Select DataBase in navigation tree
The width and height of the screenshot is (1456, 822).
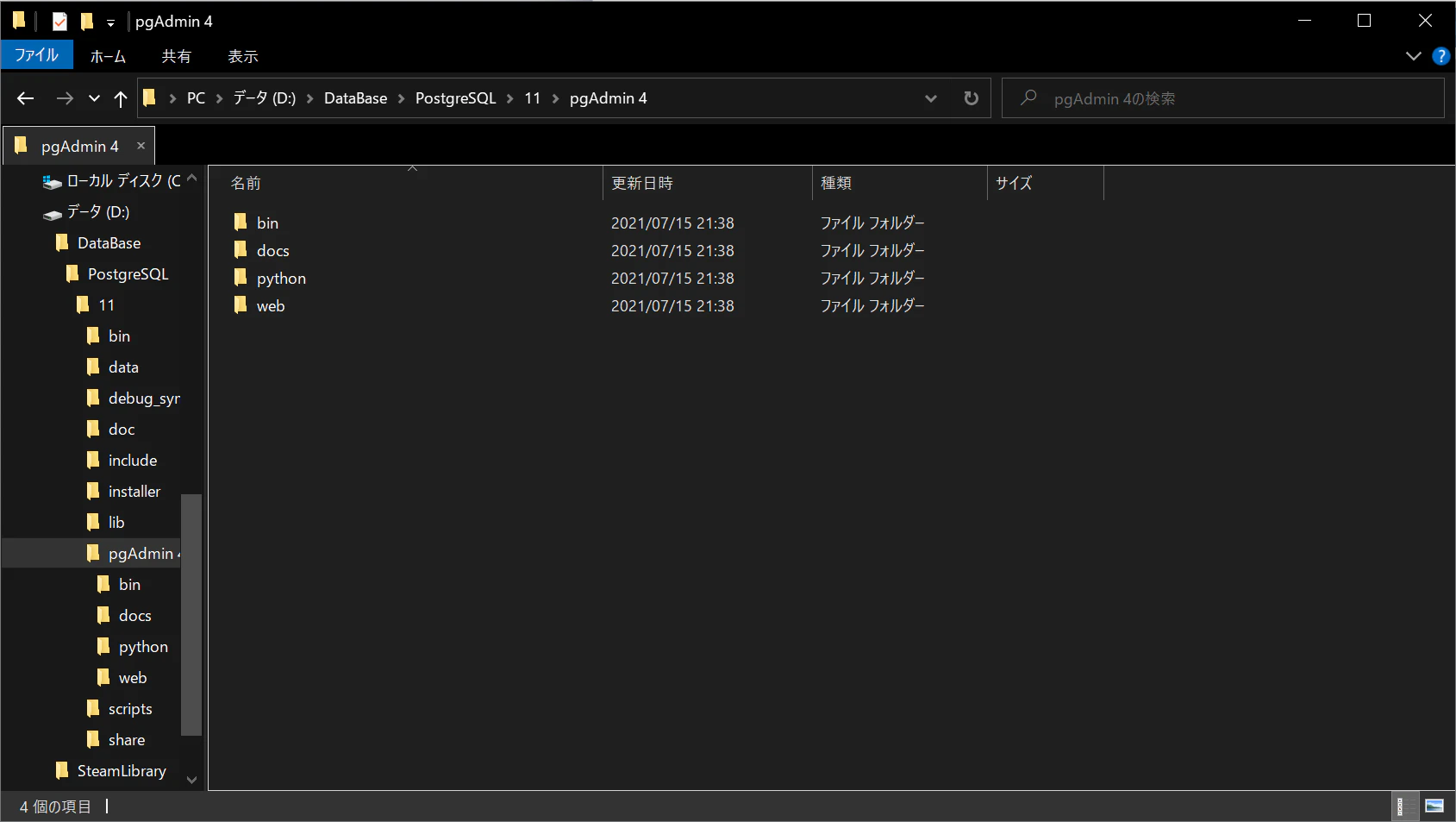pyautogui.click(x=109, y=243)
